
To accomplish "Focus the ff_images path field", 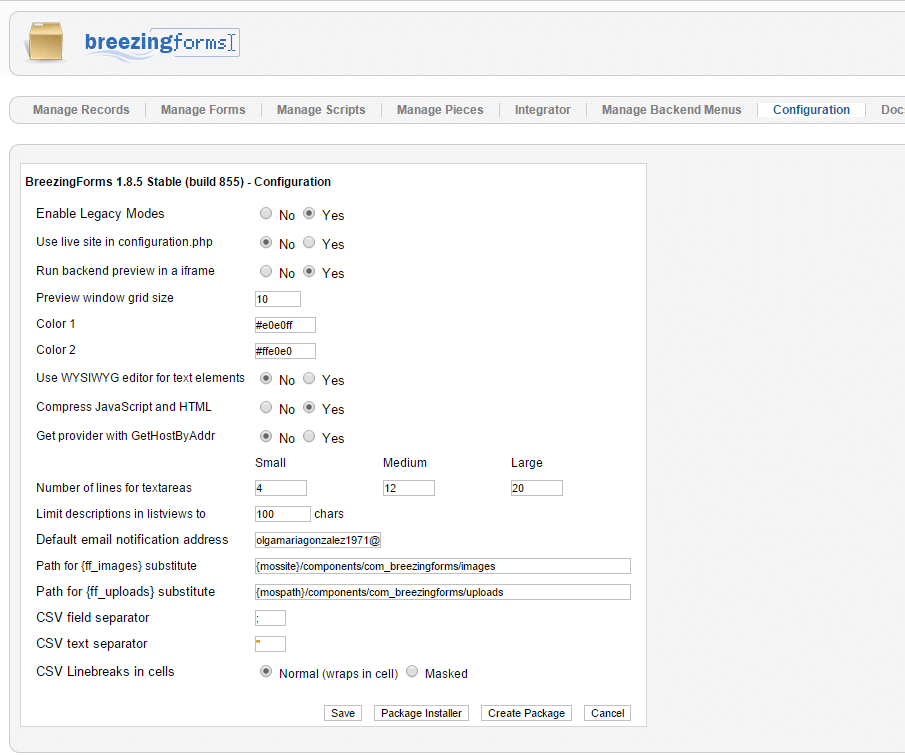I will coord(443,566).
